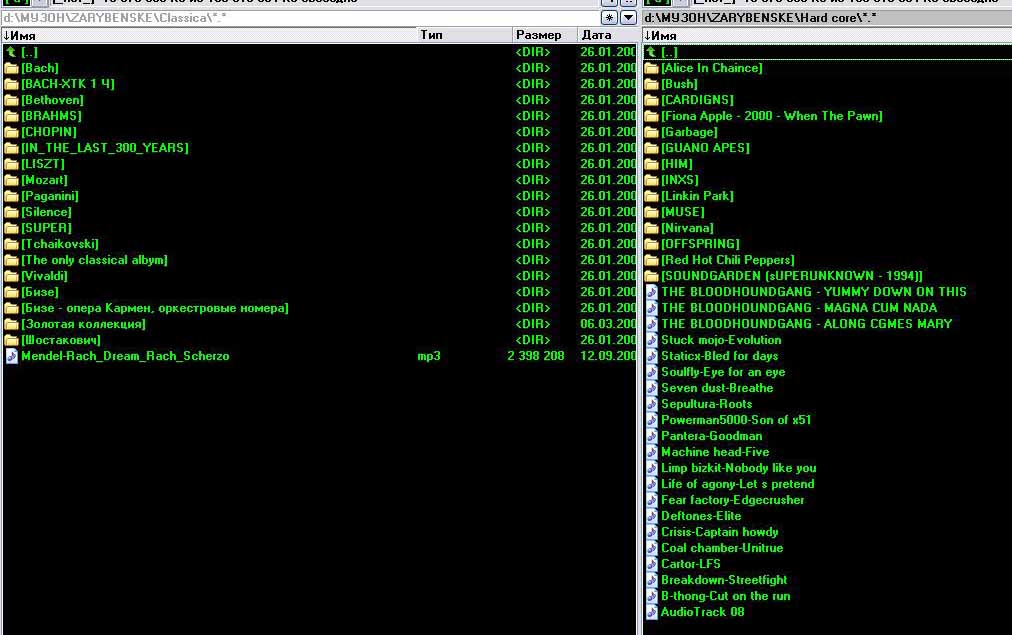This screenshot has width=1012, height=635.
Task: Click the folder icon next to [Bach]
Action: pyautogui.click(x=11, y=68)
